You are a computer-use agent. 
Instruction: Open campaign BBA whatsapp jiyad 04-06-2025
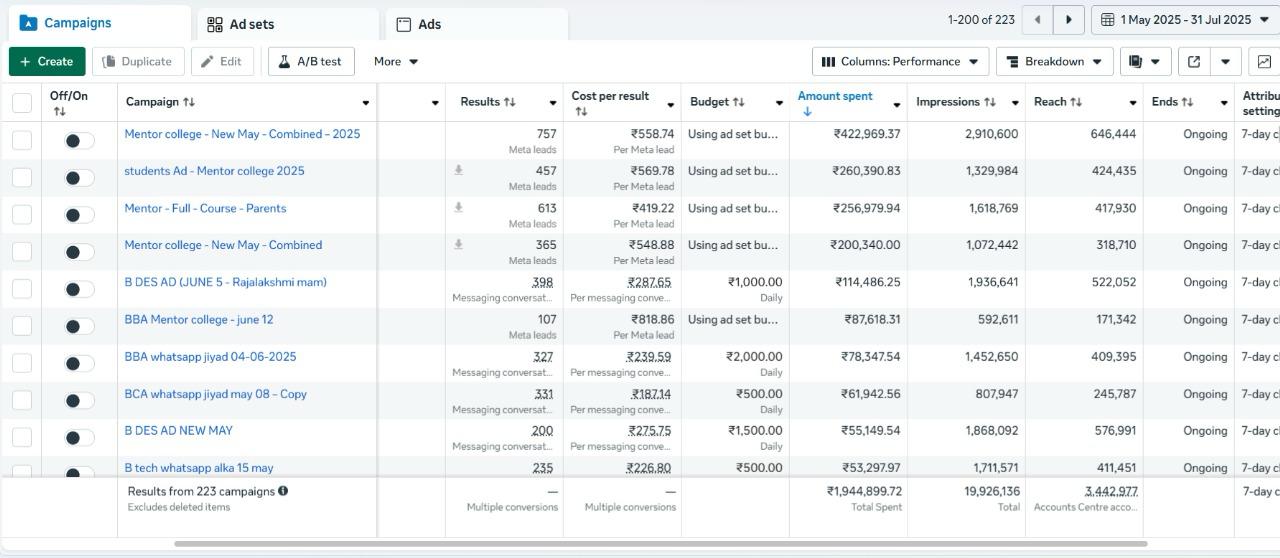pyautogui.click(x=210, y=356)
